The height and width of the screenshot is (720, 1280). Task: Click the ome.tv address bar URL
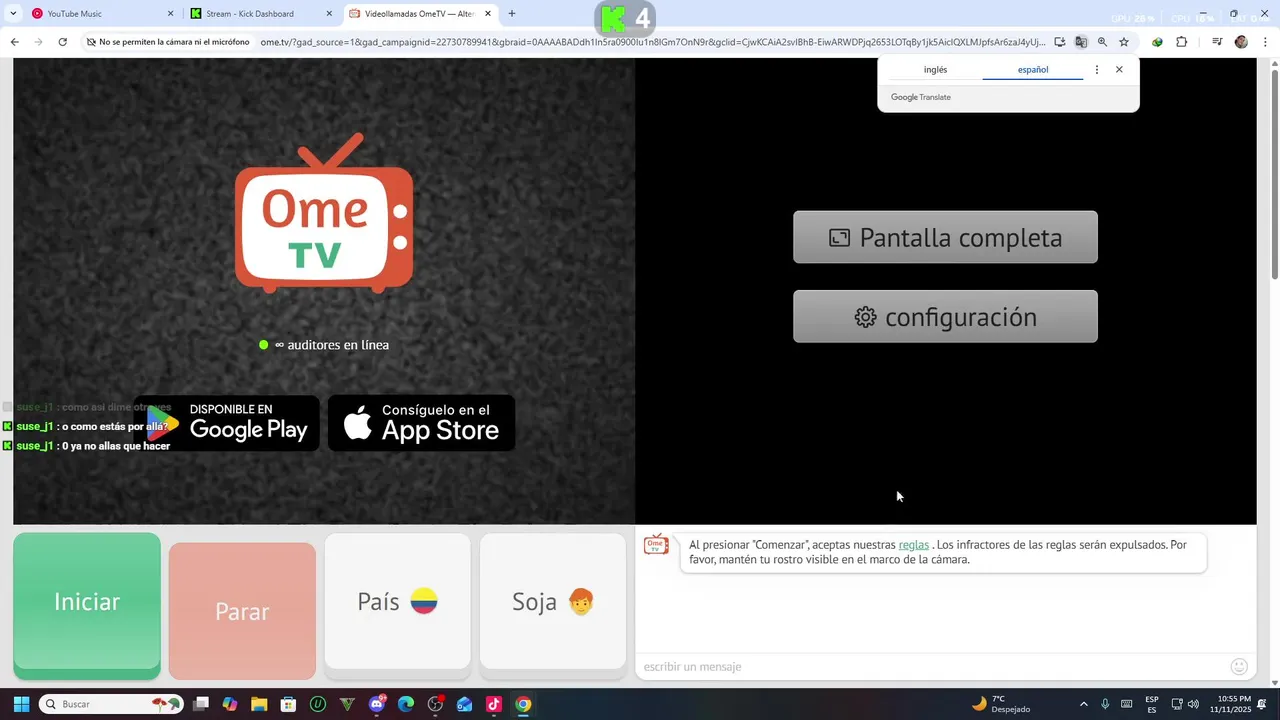(x=652, y=42)
